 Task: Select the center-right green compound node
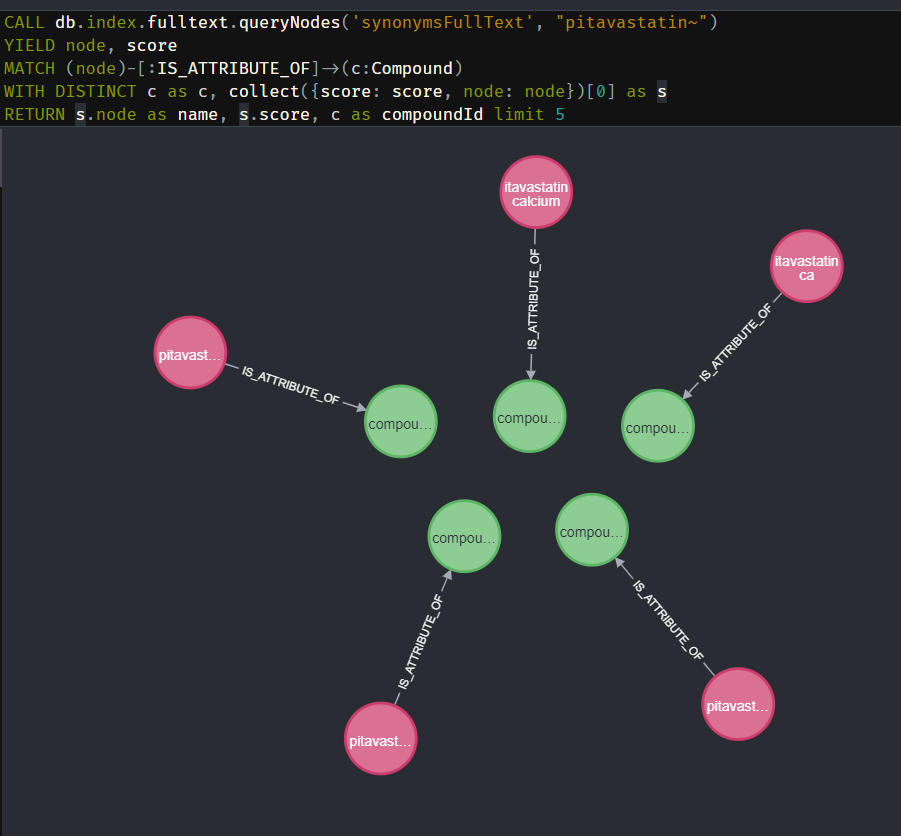(591, 531)
